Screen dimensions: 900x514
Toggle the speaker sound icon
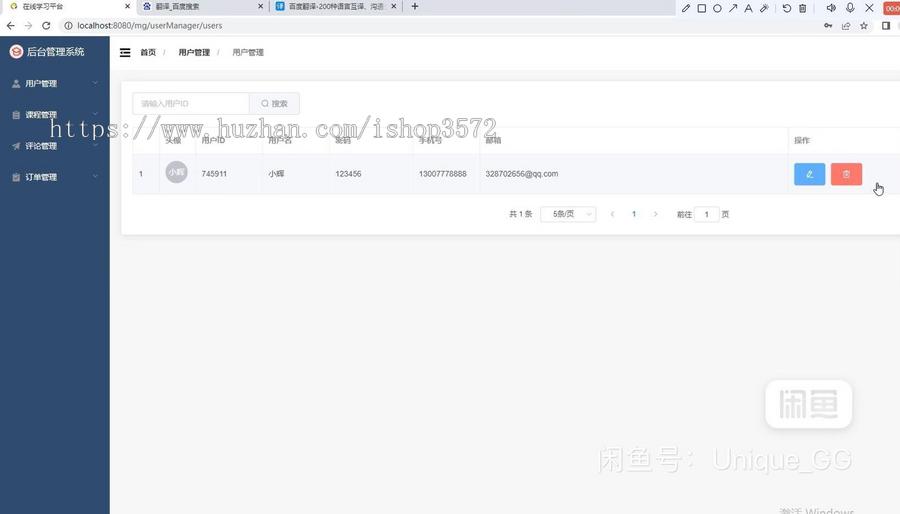(831, 8)
